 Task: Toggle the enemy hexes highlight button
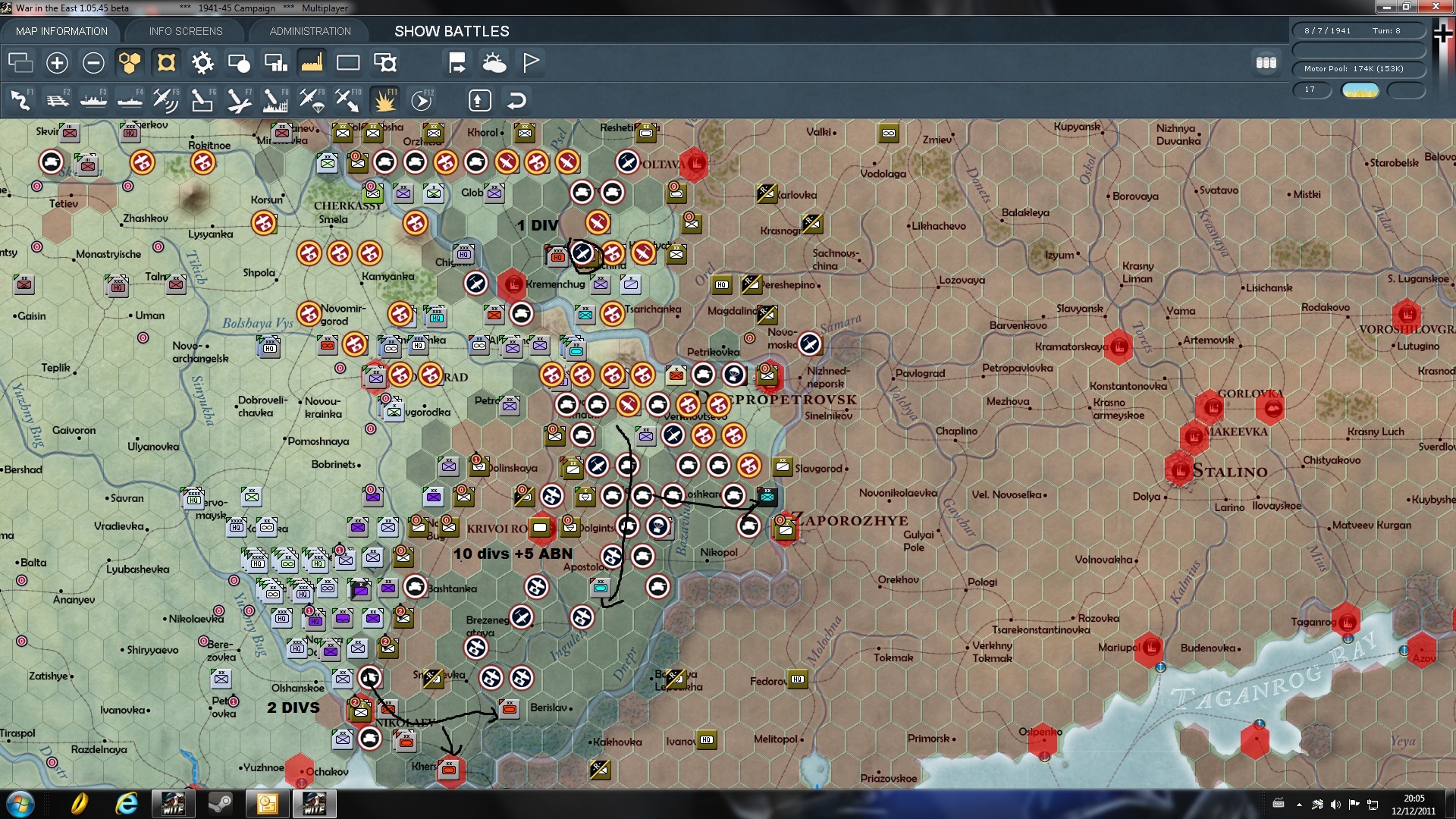tap(166, 62)
